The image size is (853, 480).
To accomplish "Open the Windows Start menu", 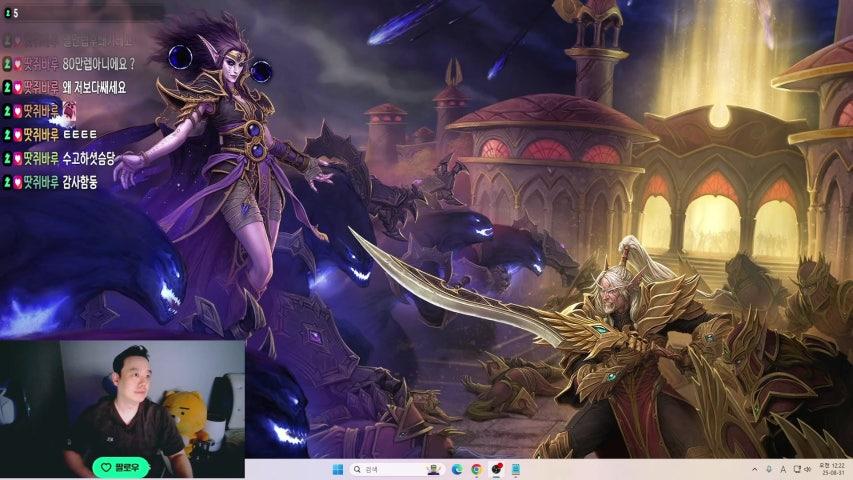I will (x=338, y=469).
